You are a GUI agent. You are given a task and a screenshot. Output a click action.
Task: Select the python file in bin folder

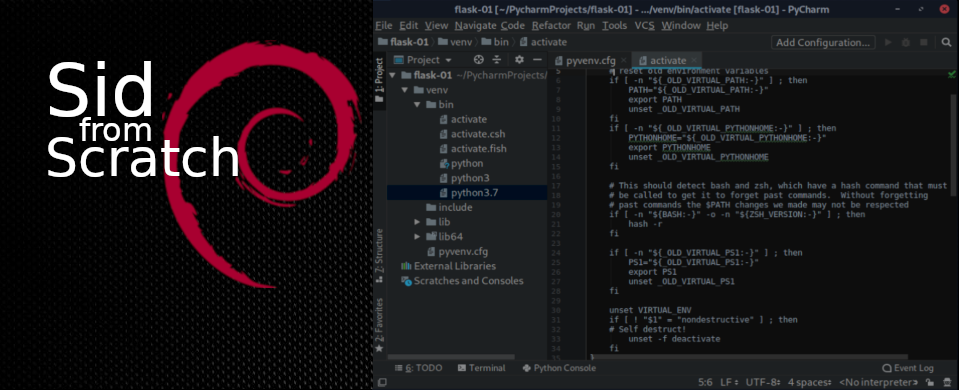pos(467,163)
